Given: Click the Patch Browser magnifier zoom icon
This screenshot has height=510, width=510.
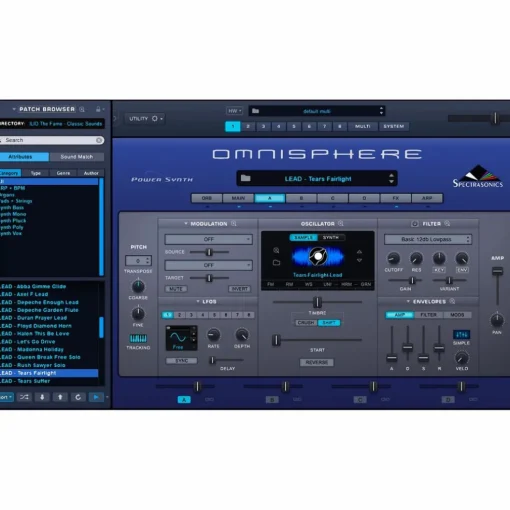Looking at the screenshot, I should (82, 109).
